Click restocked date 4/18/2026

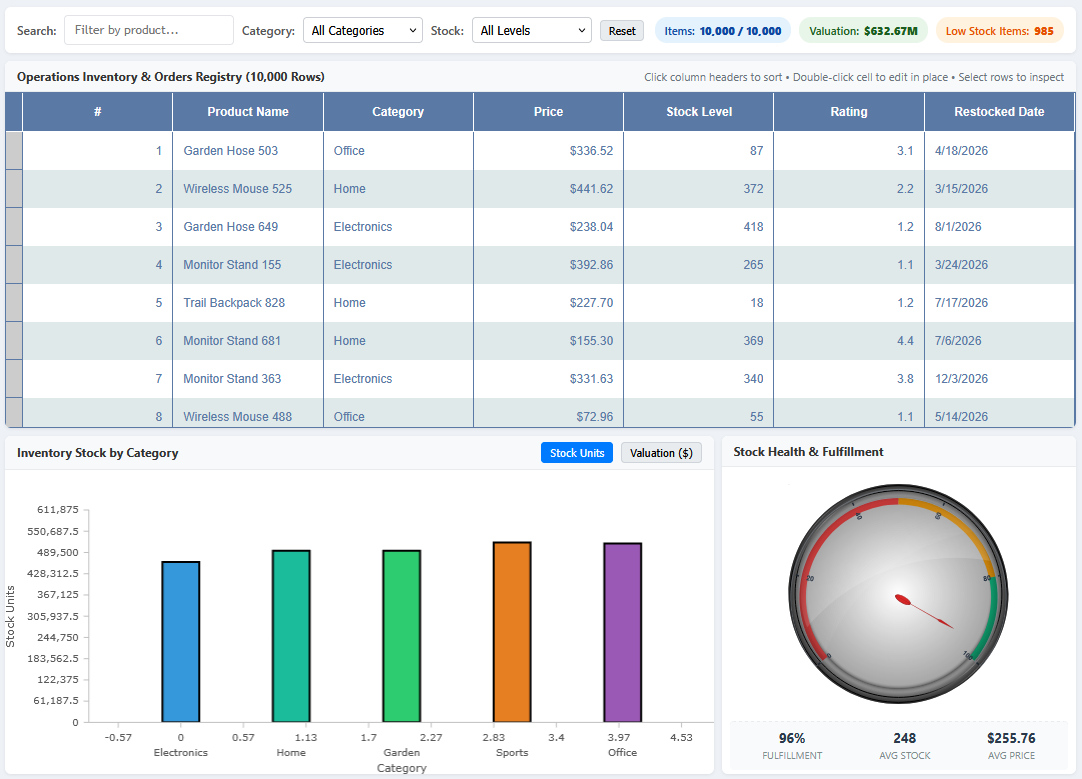[999, 150]
